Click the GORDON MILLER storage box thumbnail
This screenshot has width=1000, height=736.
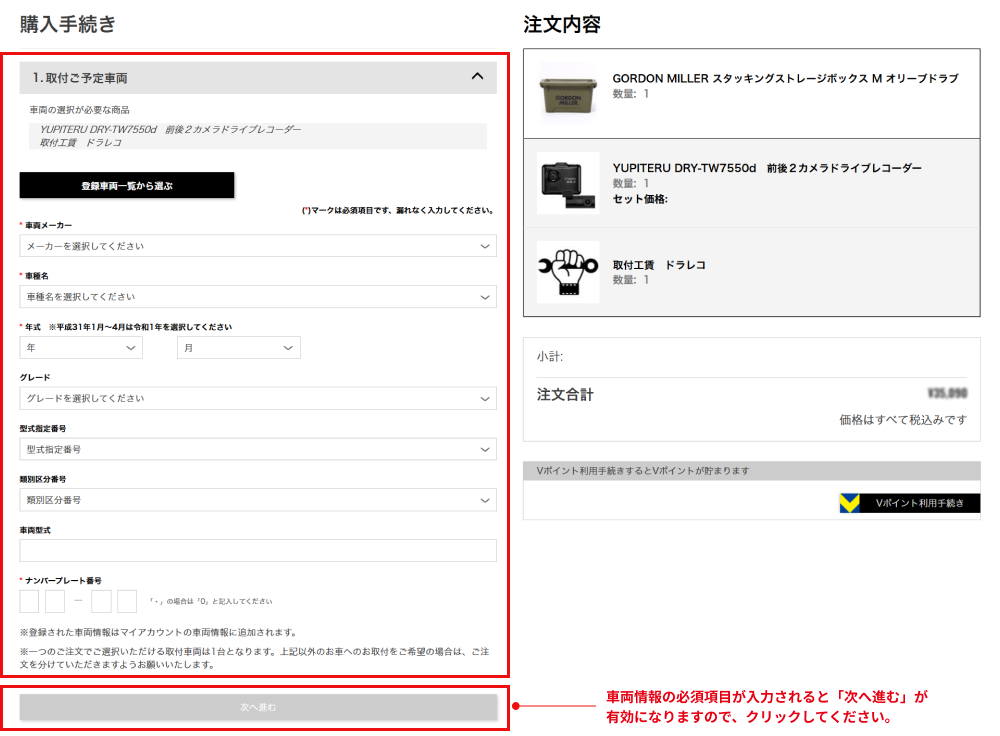click(568, 93)
